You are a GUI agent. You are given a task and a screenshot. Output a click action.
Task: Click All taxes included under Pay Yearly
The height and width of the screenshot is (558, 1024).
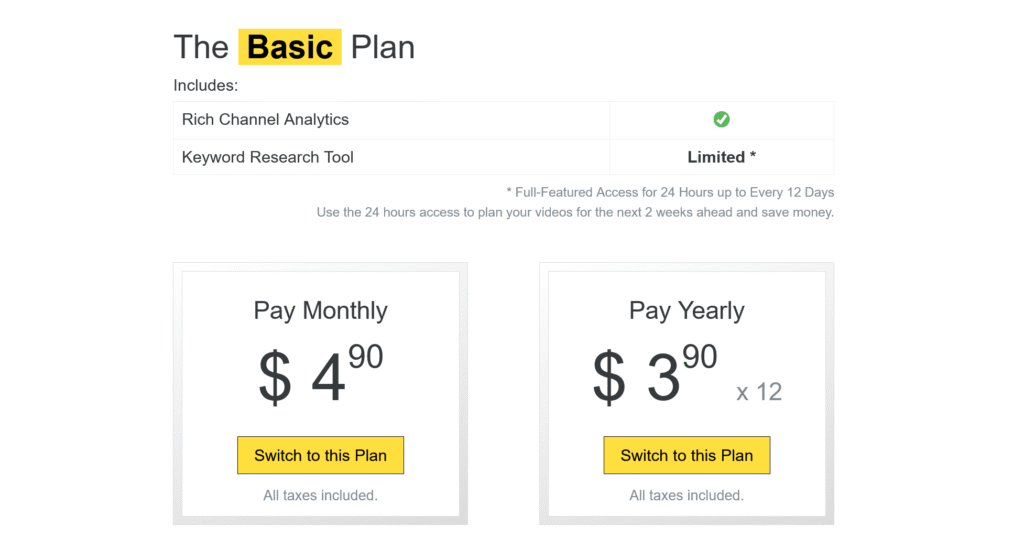[686, 495]
